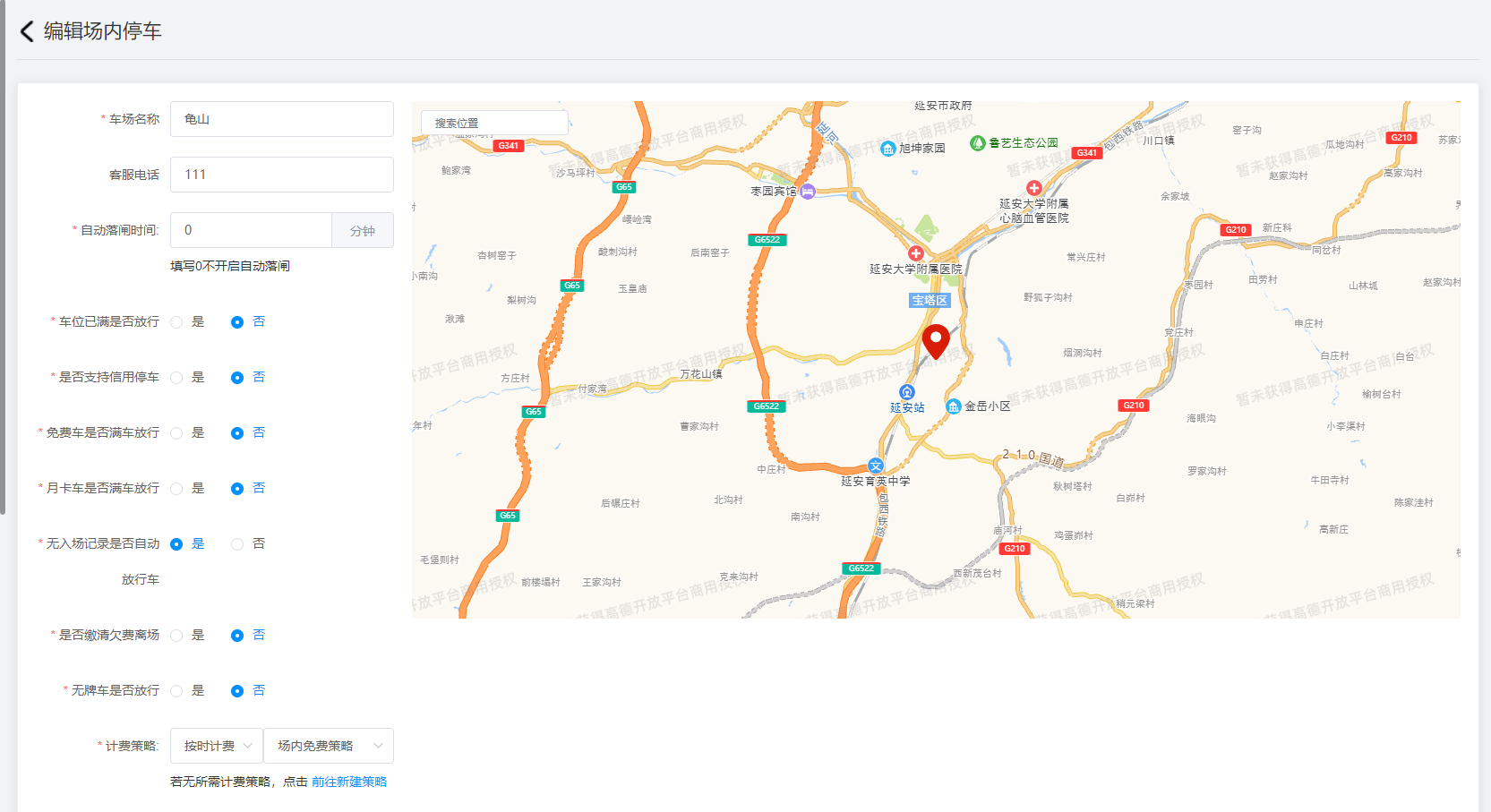Click the back arrow beside 编辑场内停车
Screen dimensions: 1491x812
[x=27, y=31]
